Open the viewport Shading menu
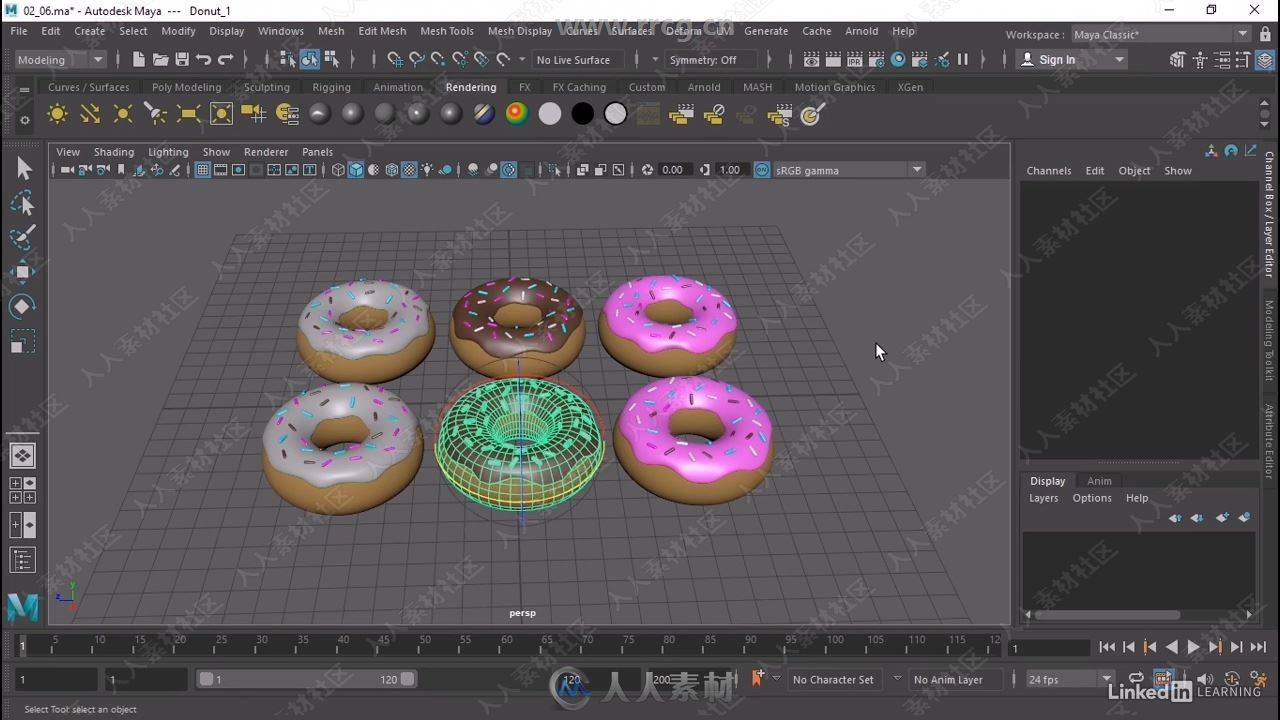 tap(113, 152)
